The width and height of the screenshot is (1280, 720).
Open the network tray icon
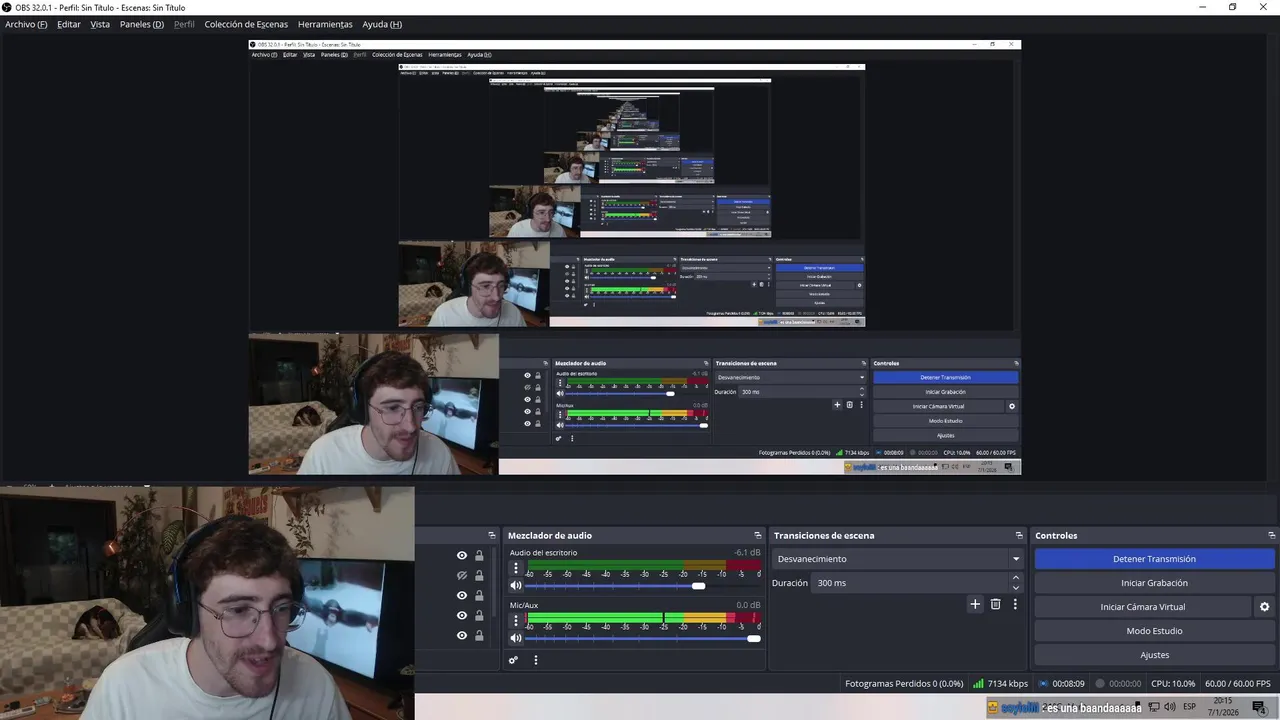click(x=1153, y=708)
